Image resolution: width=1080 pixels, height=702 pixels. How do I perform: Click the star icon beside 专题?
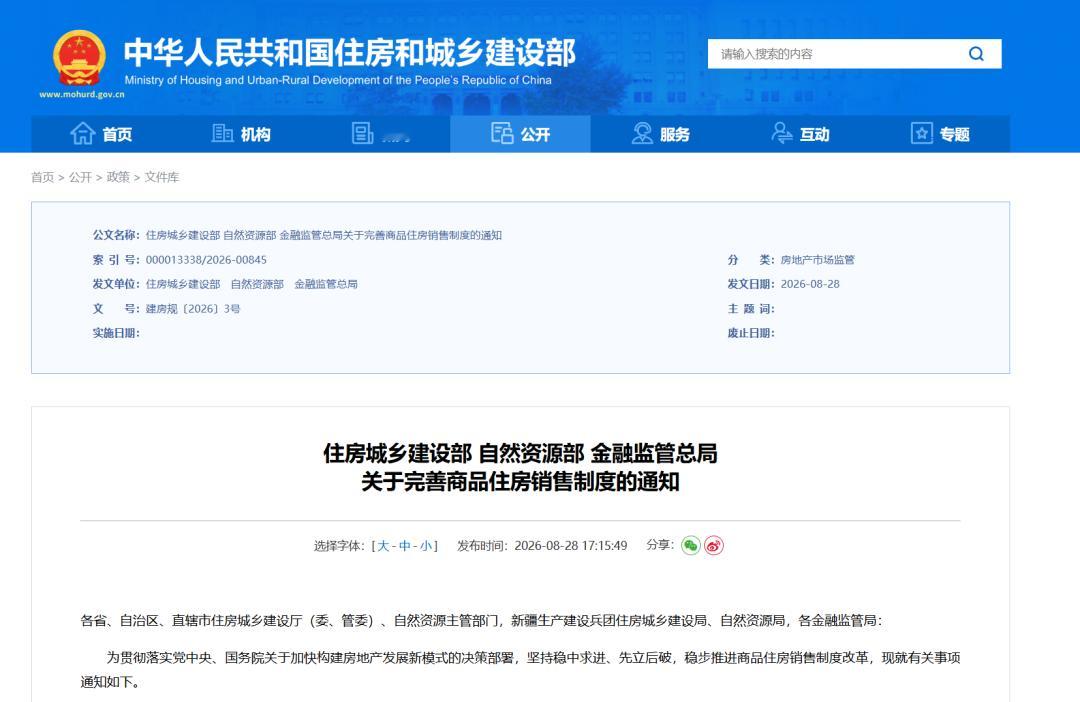922,133
